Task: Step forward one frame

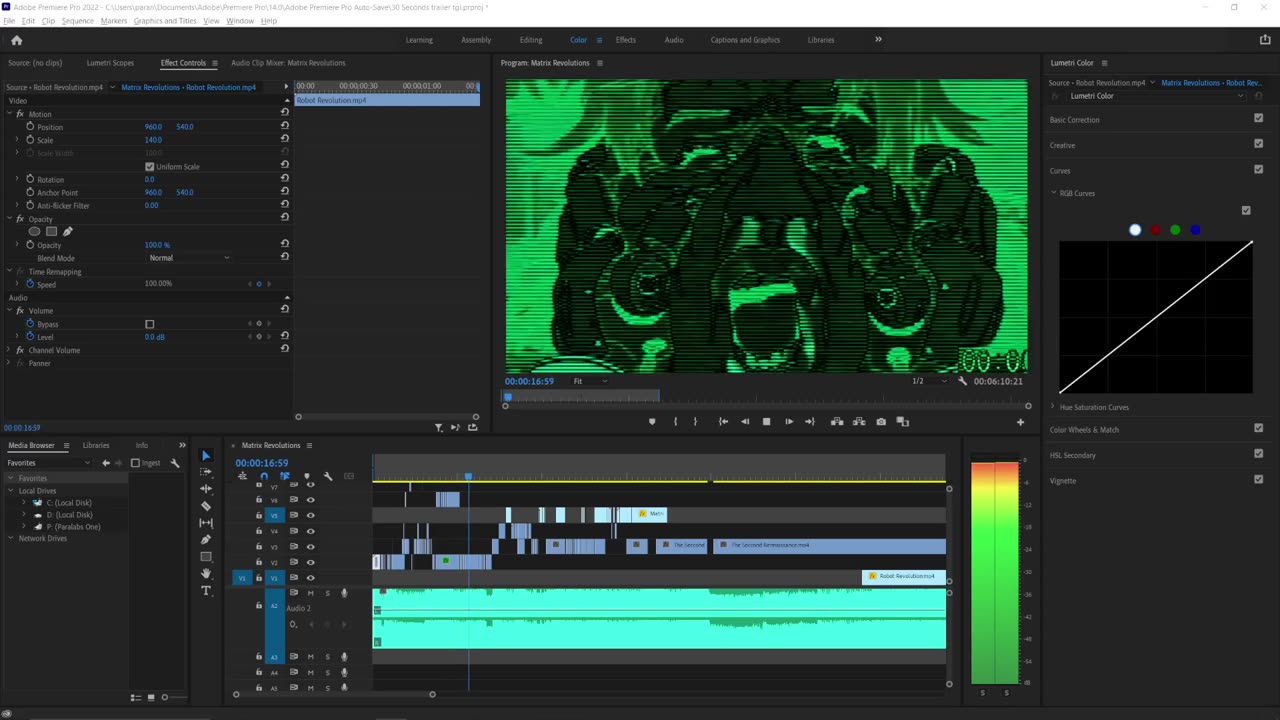Action: click(x=788, y=422)
